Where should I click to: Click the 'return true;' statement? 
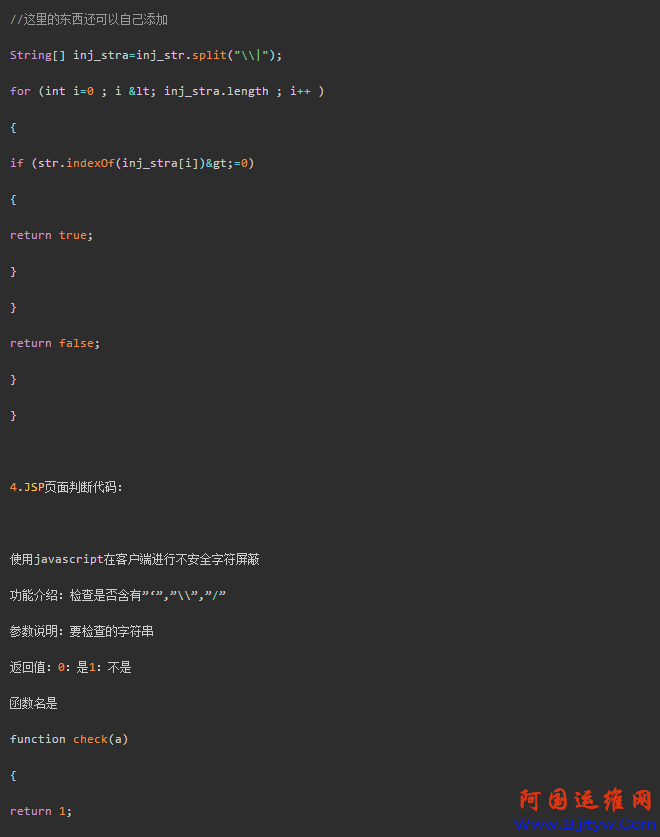tap(52, 235)
